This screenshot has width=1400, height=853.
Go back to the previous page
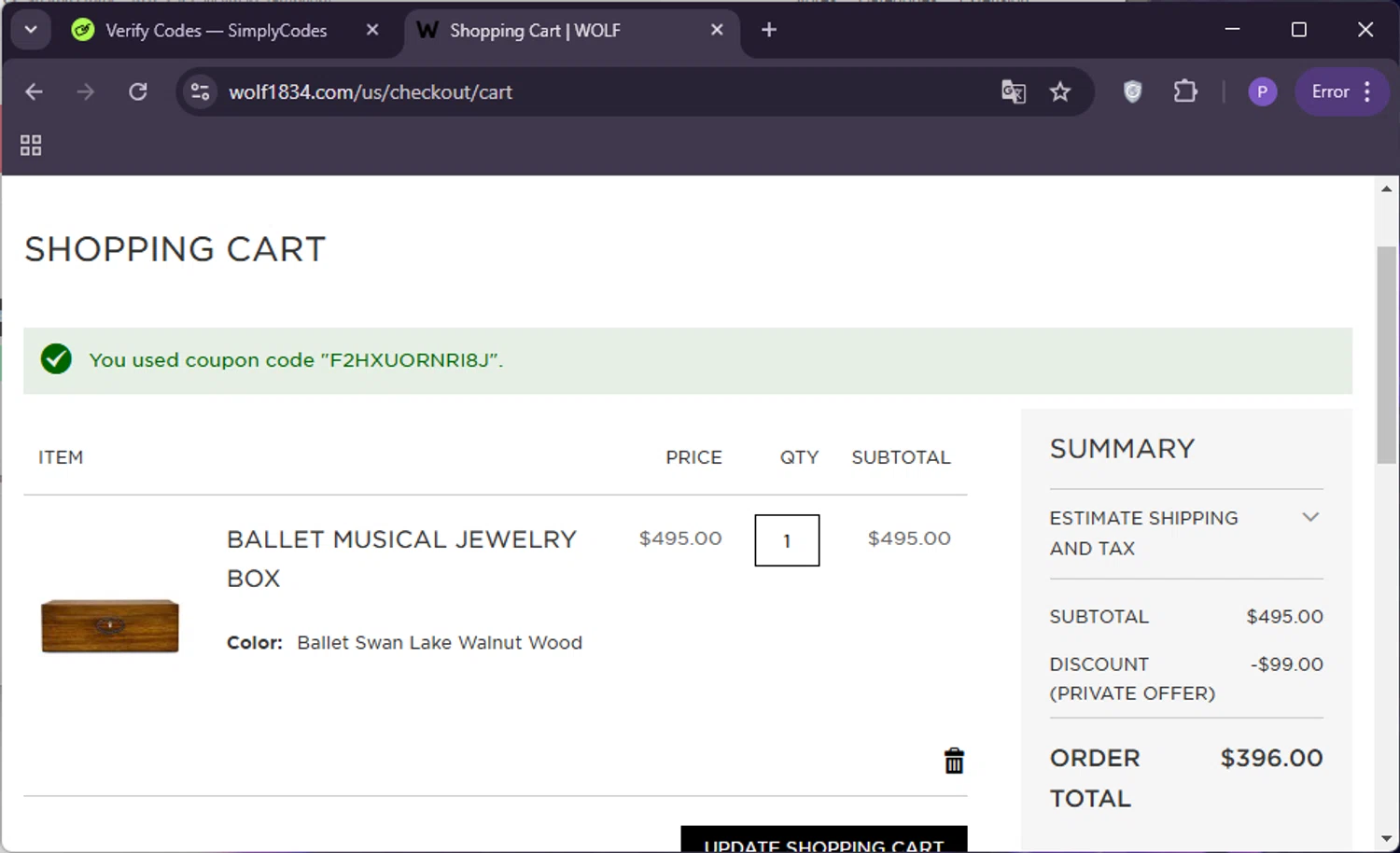pyautogui.click(x=35, y=91)
